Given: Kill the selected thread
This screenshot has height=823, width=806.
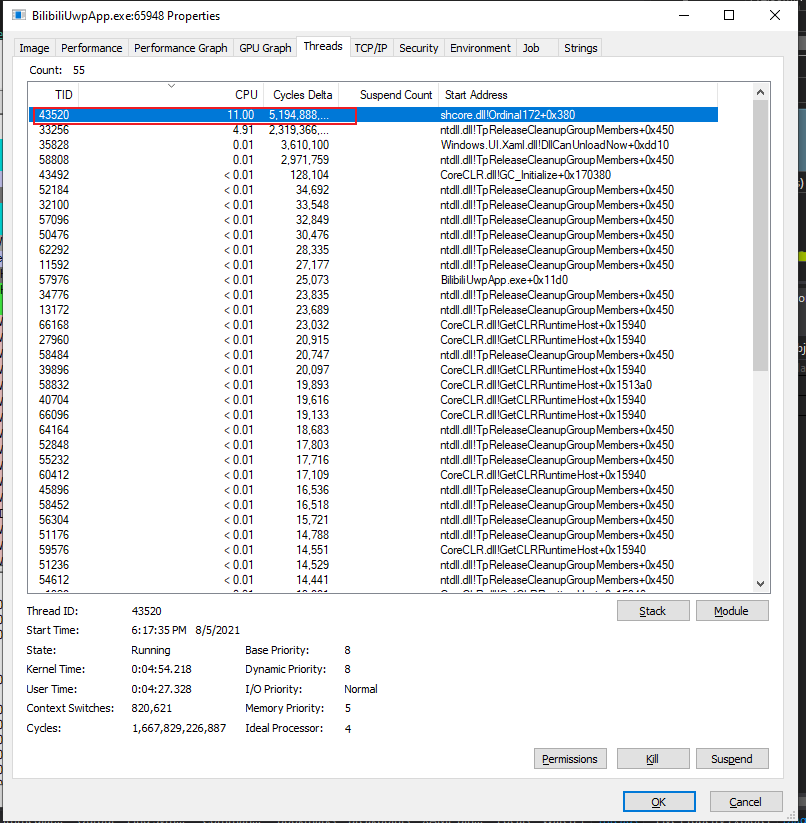Looking at the screenshot, I should click(x=652, y=758).
